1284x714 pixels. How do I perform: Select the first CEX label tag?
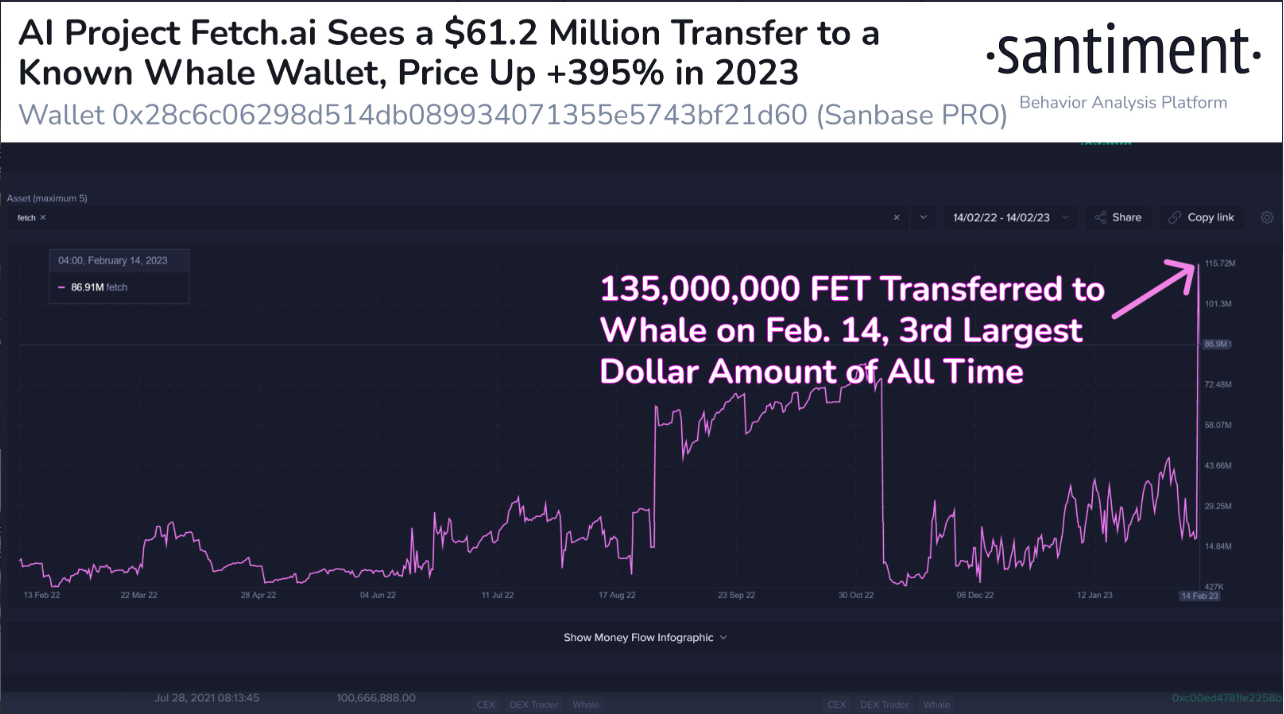click(x=486, y=705)
